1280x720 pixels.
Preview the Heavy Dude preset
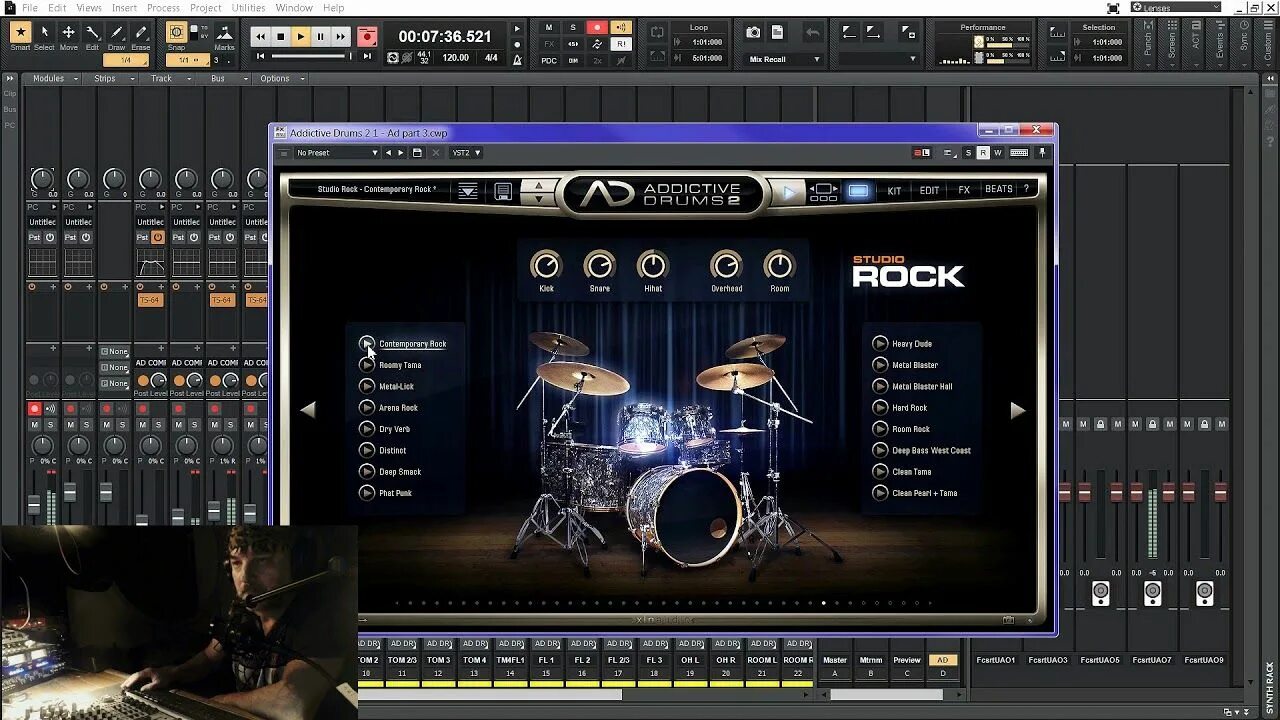(x=880, y=343)
